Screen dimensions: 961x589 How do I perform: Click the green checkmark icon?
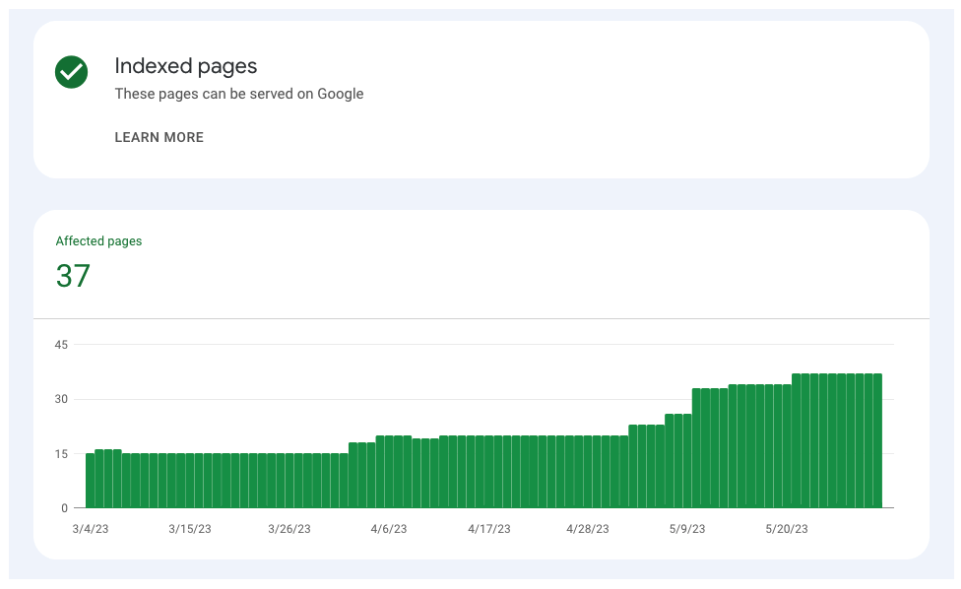coord(71,72)
